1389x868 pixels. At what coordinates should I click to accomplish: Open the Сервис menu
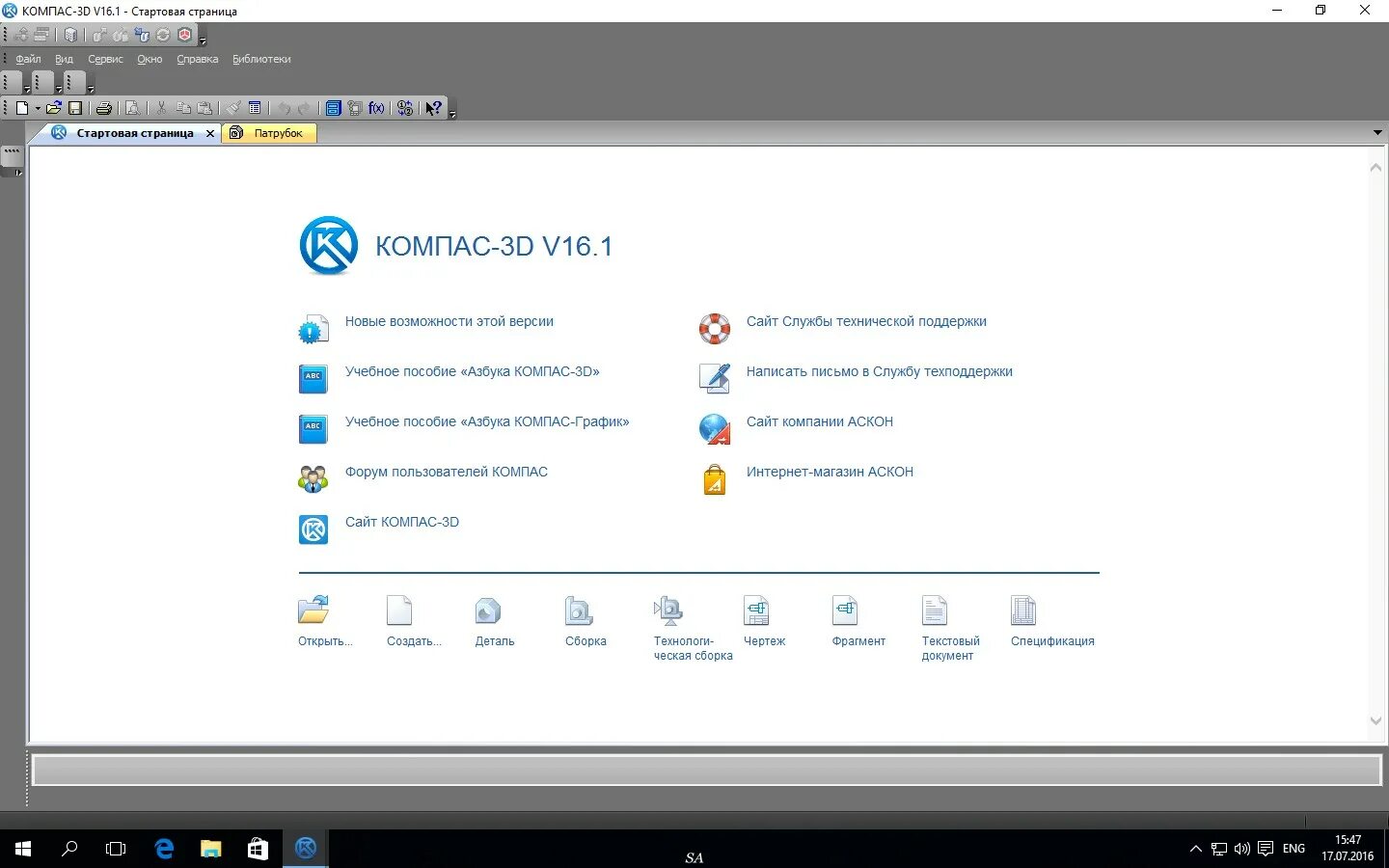pyautogui.click(x=105, y=59)
